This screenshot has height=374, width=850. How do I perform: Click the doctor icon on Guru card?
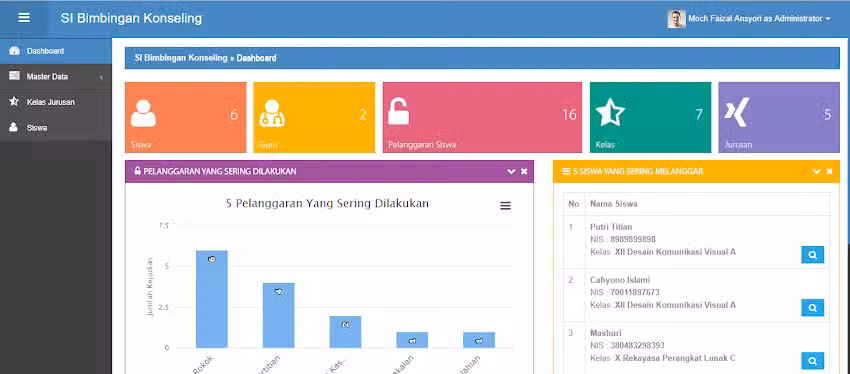[272, 113]
